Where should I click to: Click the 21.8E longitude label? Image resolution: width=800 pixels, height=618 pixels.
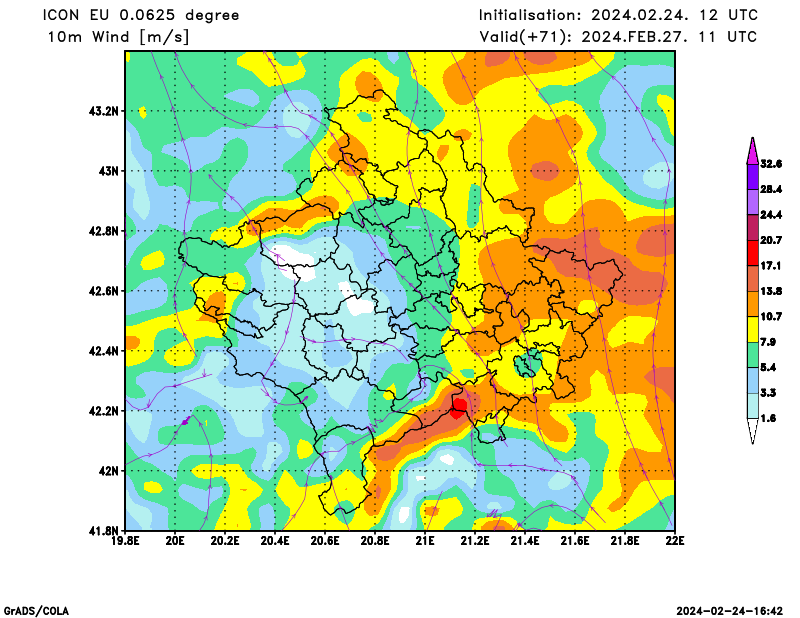(625, 540)
